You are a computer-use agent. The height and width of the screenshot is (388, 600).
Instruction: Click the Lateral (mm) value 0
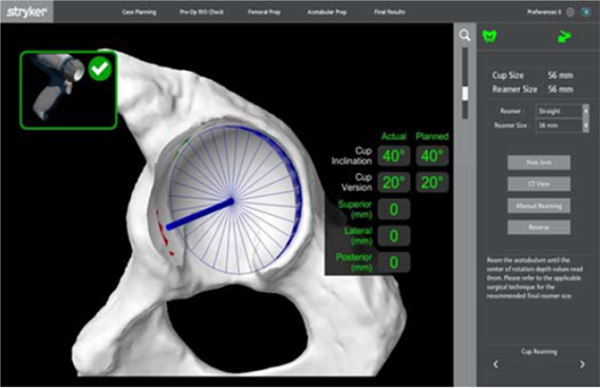click(394, 236)
